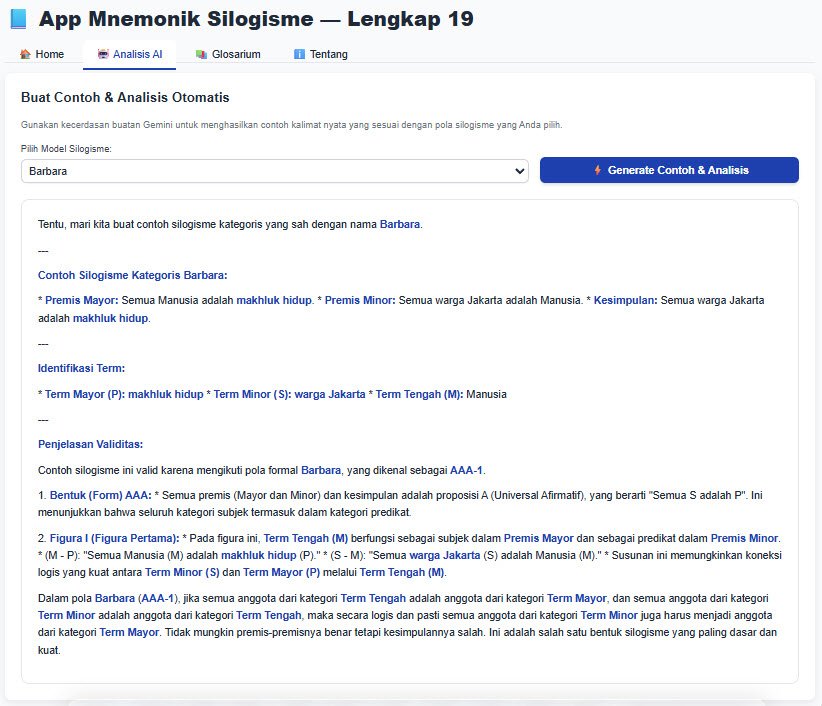Click the heading 'Buat Contoh & Analisis Otomatis'
This screenshot has width=822, height=706.
tap(125, 97)
